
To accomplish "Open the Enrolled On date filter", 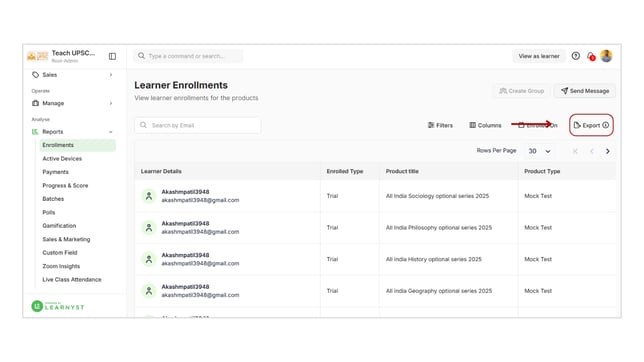I will click(x=537, y=125).
